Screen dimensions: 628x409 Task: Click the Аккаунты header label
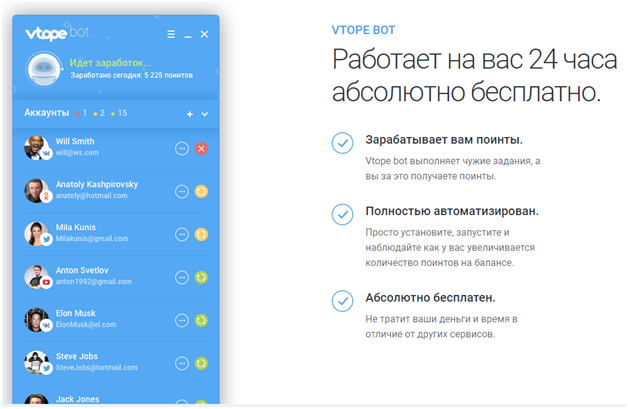coord(47,113)
